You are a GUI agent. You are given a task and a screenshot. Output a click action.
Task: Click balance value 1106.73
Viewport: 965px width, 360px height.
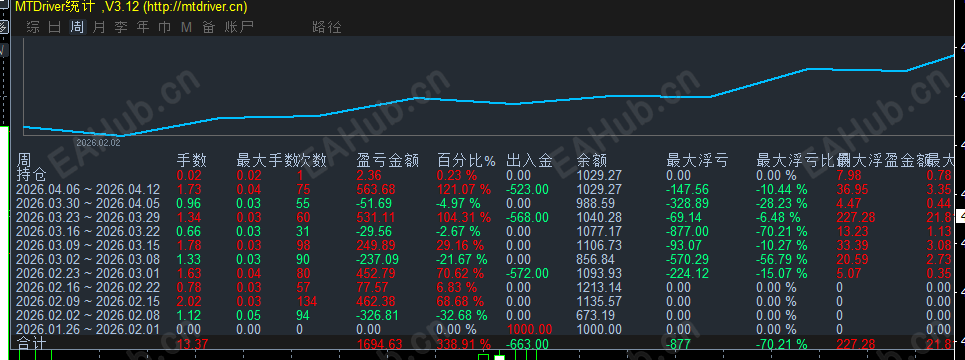599,245
